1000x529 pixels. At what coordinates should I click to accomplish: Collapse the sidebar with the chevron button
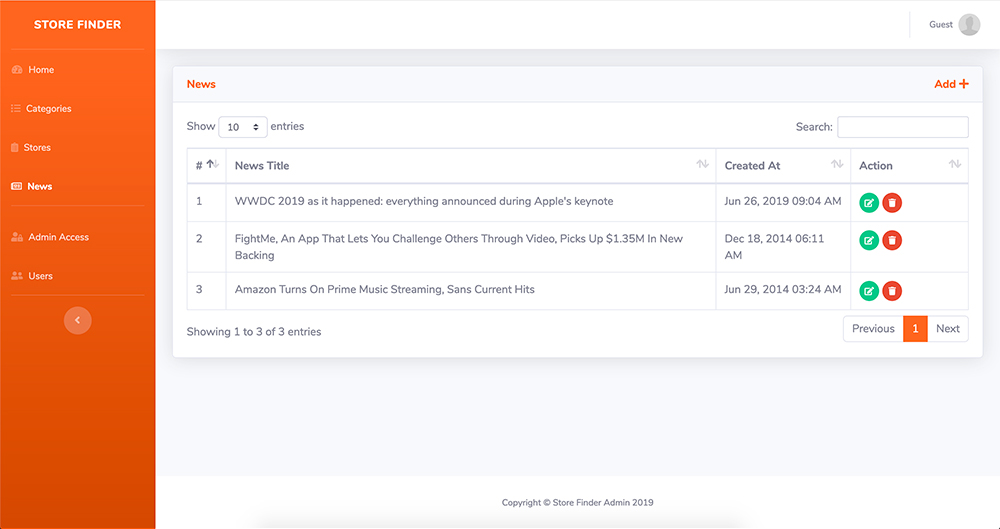[78, 320]
